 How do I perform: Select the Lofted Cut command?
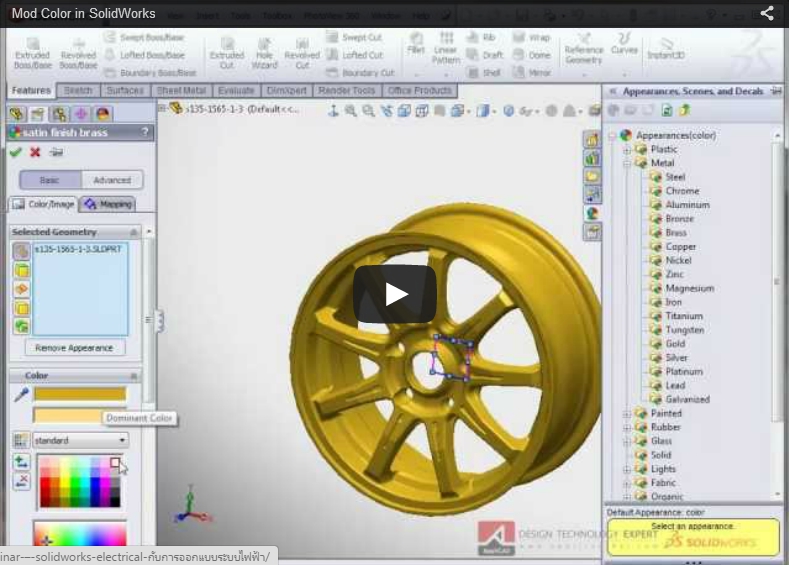tap(355, 55)
